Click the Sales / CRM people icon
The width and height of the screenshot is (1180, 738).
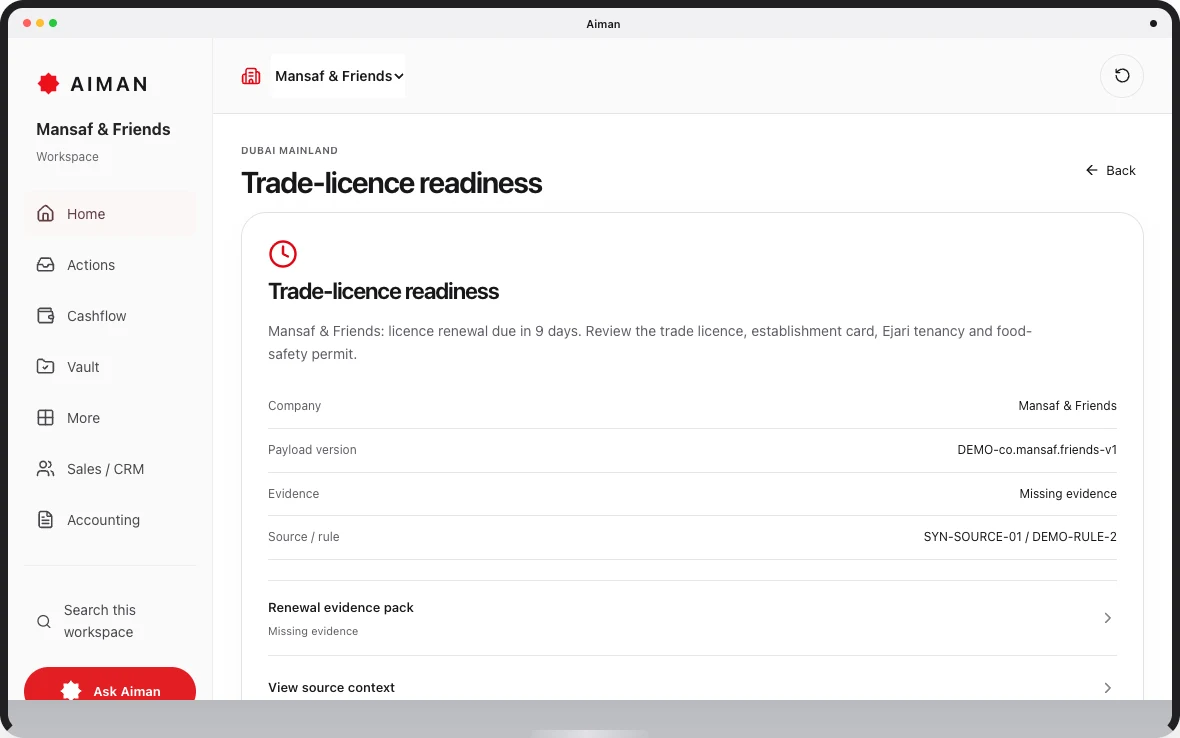pyautogui.click(x=45, y=469)
